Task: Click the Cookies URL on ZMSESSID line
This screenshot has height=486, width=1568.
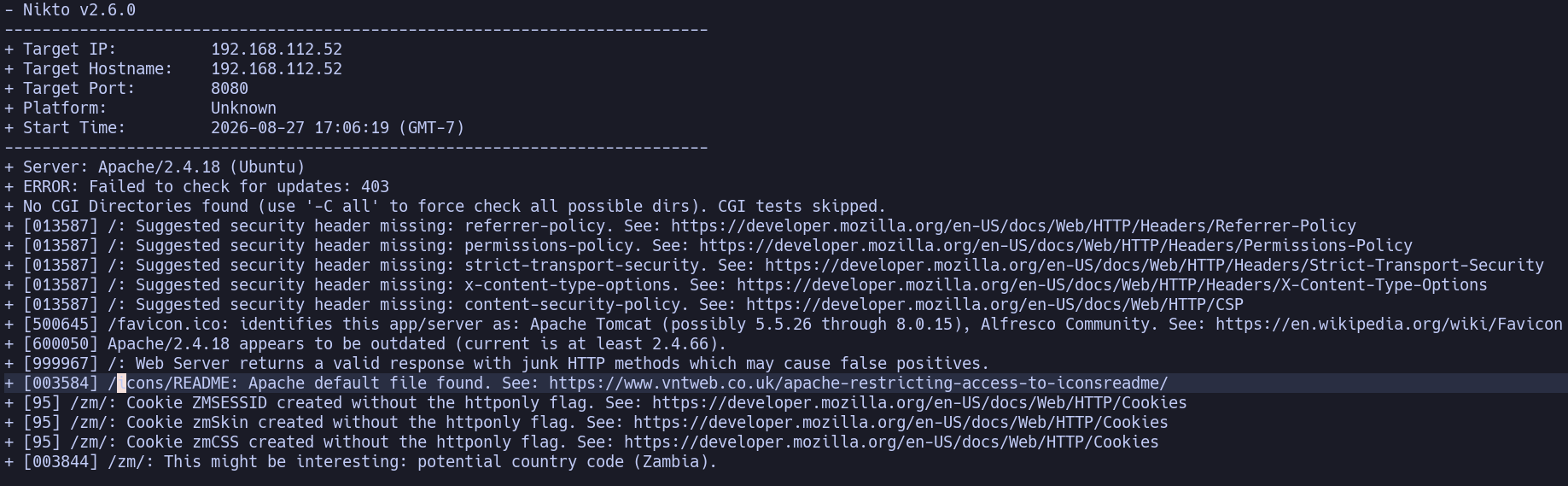Action: 919,403
